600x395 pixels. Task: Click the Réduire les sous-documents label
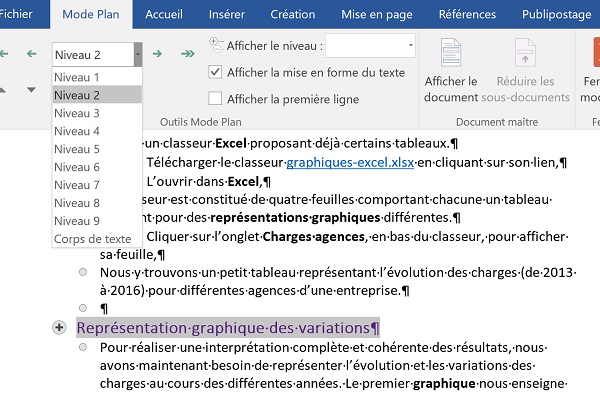[526, 89]
